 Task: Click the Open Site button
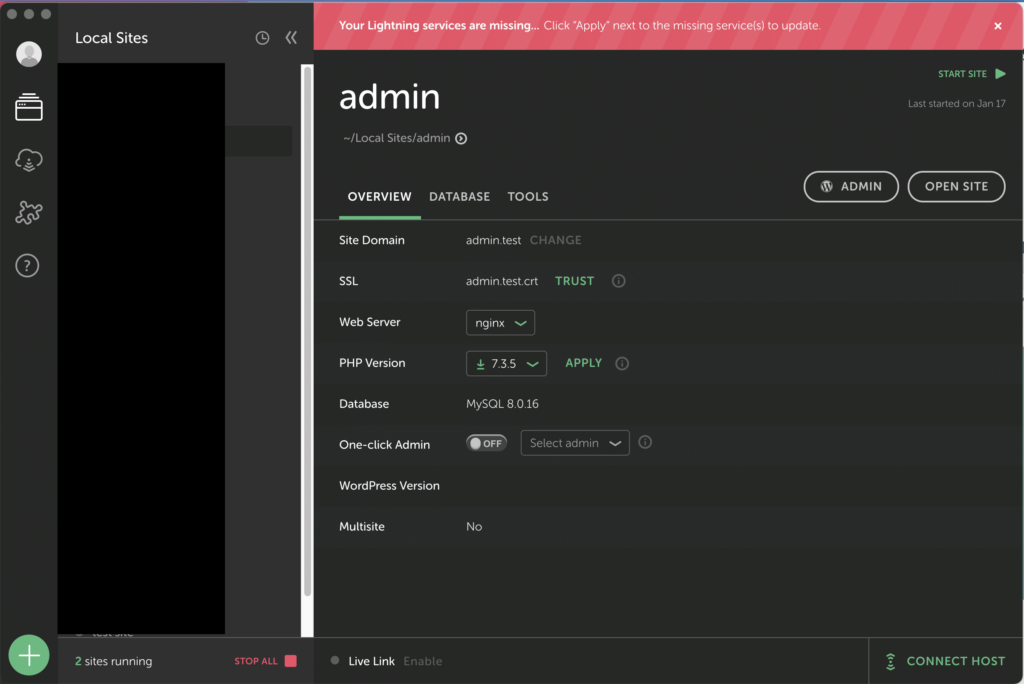point(956,187)
